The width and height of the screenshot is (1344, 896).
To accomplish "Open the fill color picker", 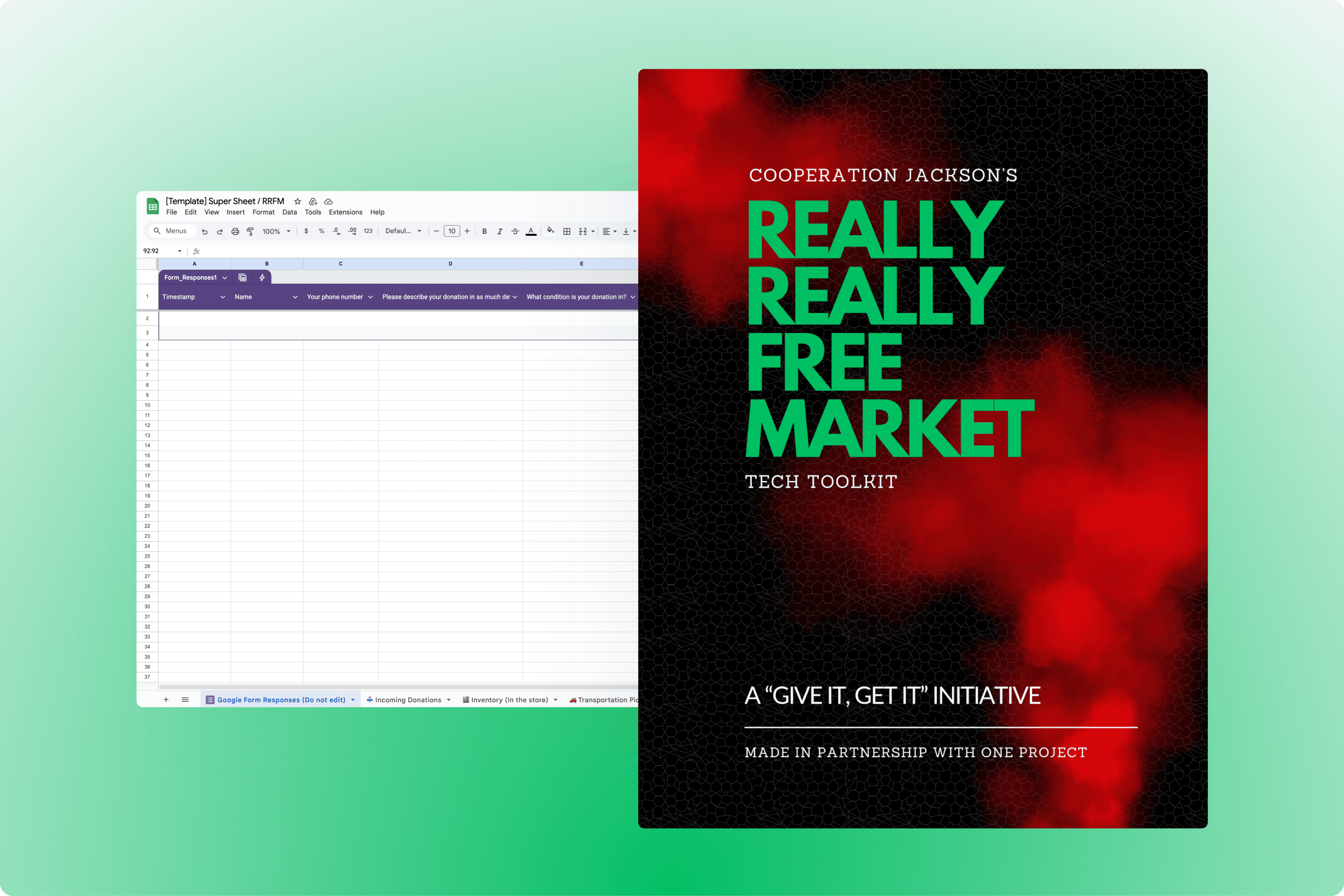I will [550, 231].
